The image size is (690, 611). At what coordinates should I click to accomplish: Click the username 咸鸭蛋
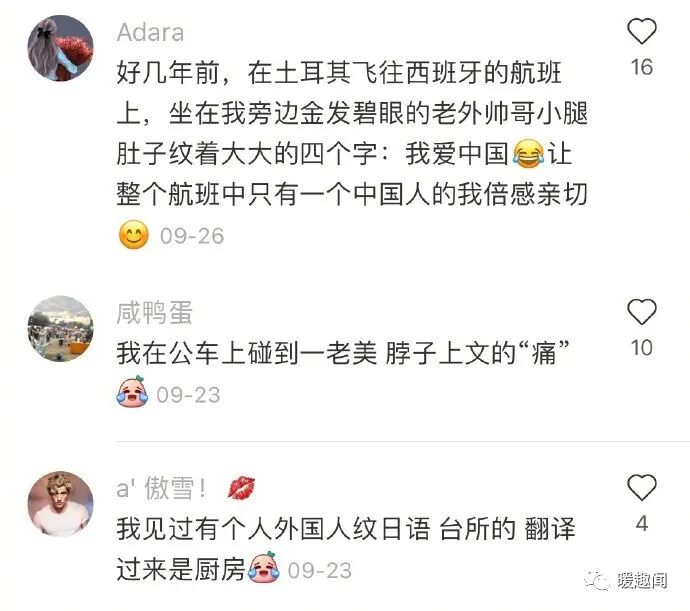click(x=154, y=313)
